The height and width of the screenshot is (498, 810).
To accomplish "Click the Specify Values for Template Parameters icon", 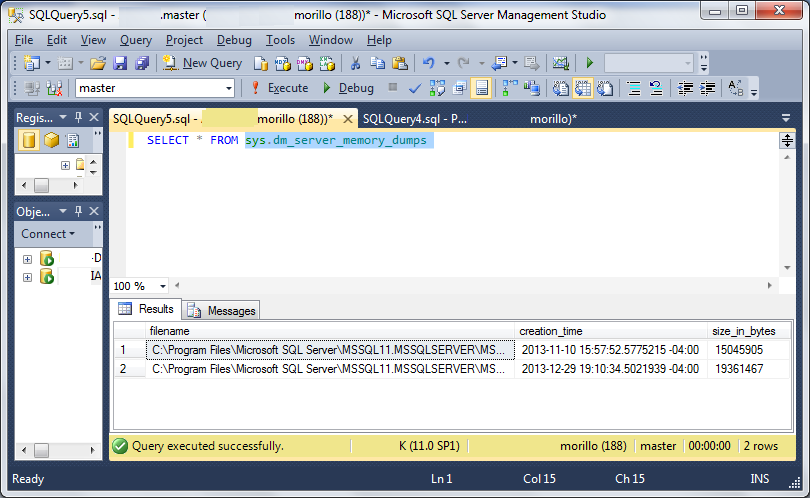I will (736, 88).
